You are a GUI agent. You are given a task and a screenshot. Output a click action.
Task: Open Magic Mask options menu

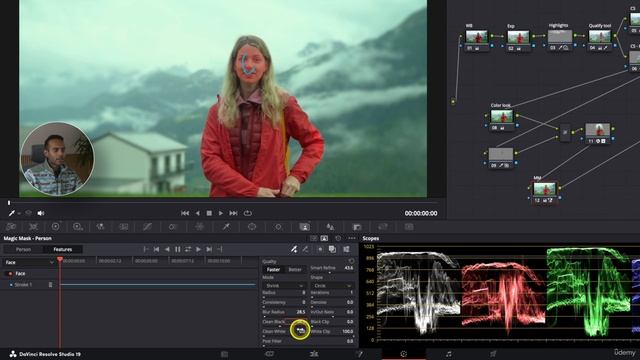pos(352,238)
